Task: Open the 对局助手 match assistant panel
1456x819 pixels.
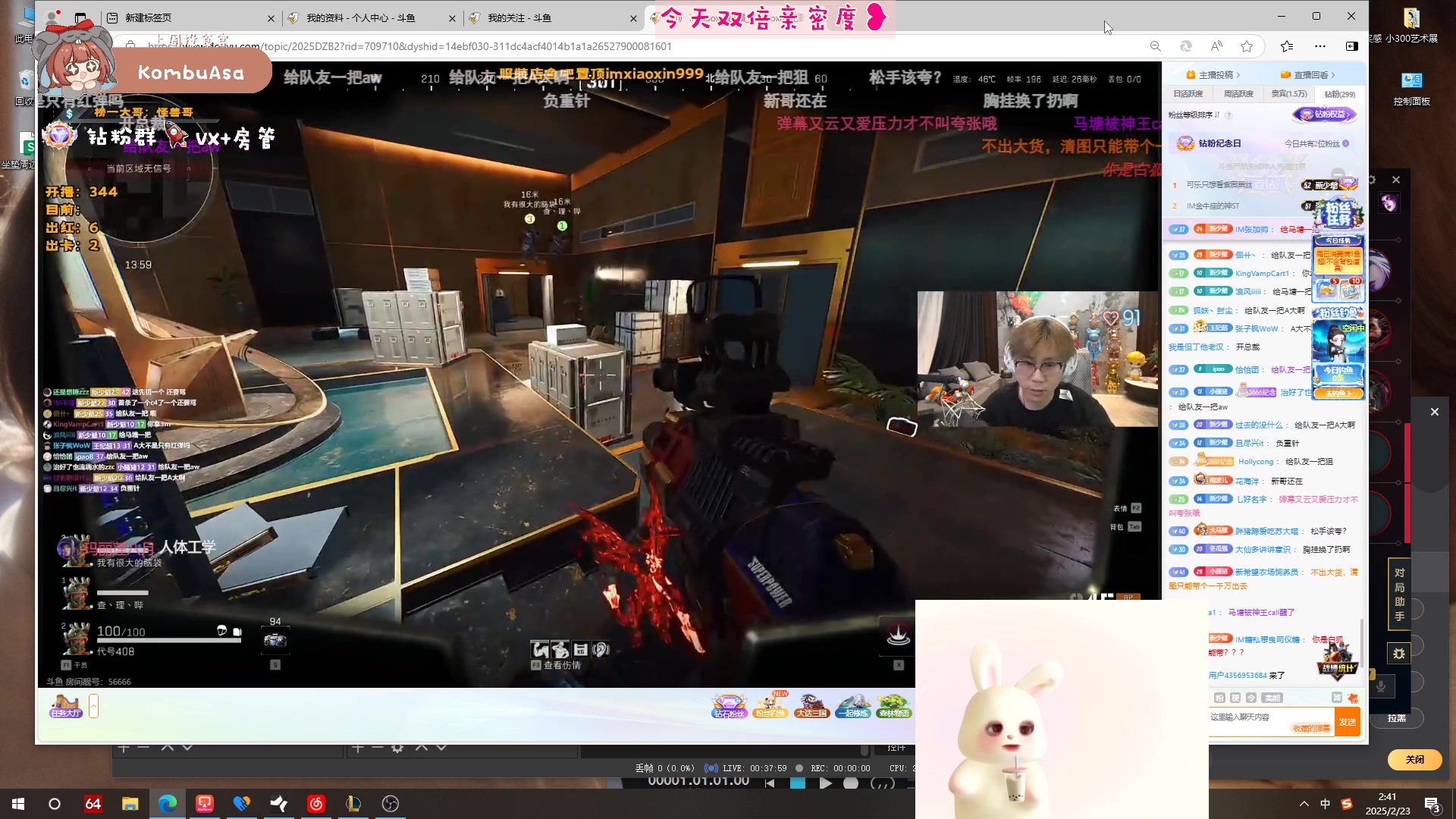Action: [x=1399, y=595]
